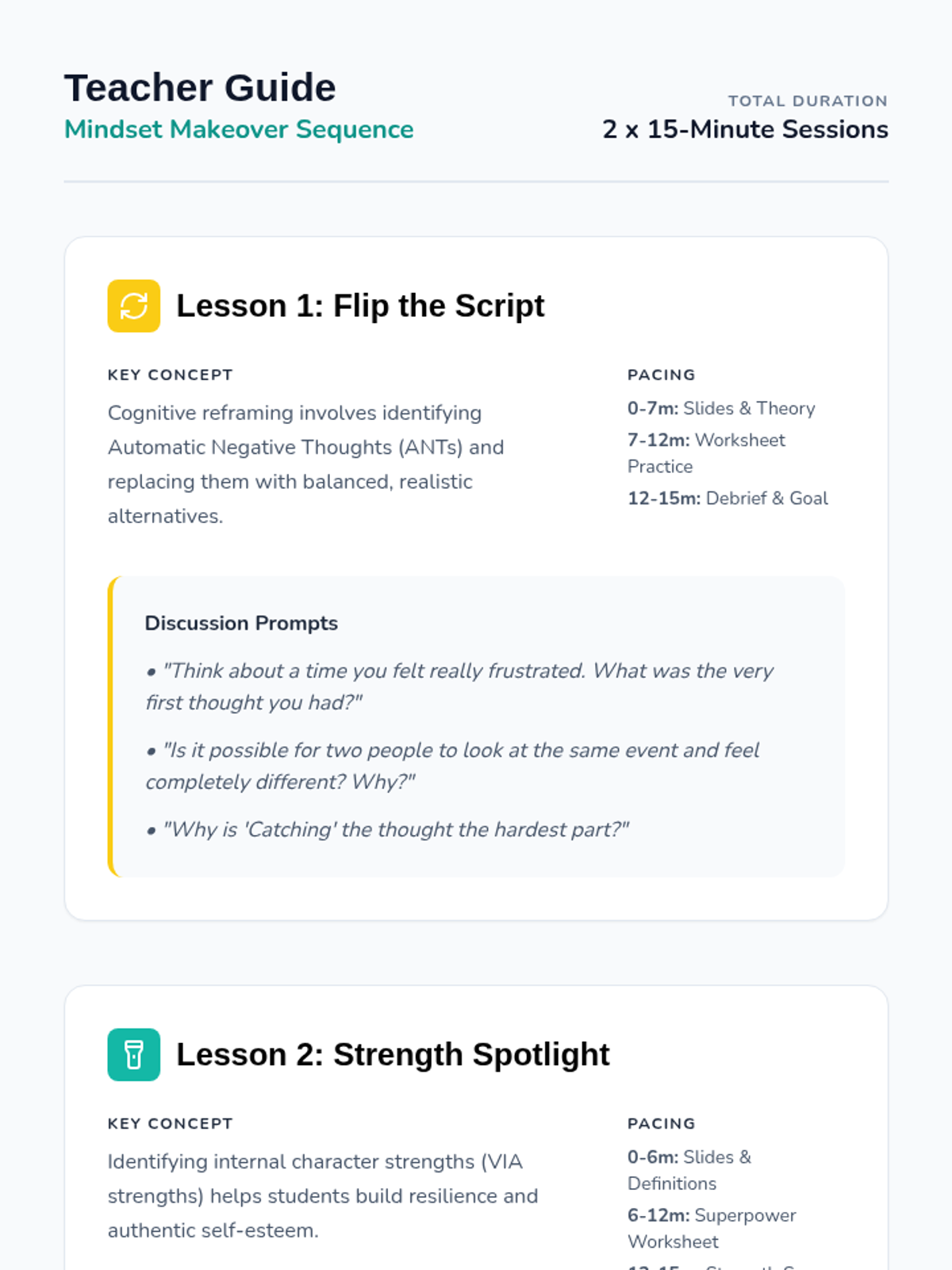Image resolution: width=952 pixels, height=1270 pixels.
Task: Select the Teacher Guide title
Action: [200, 87]
